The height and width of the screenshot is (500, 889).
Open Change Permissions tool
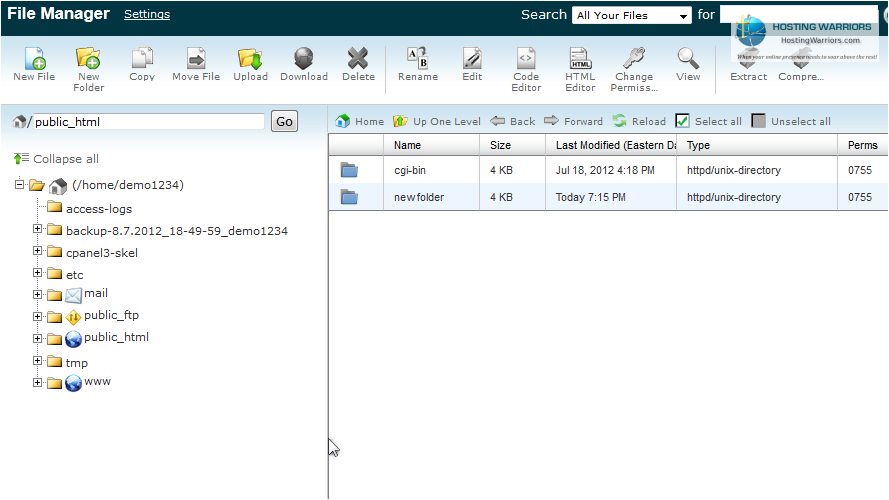coord(634,58)
